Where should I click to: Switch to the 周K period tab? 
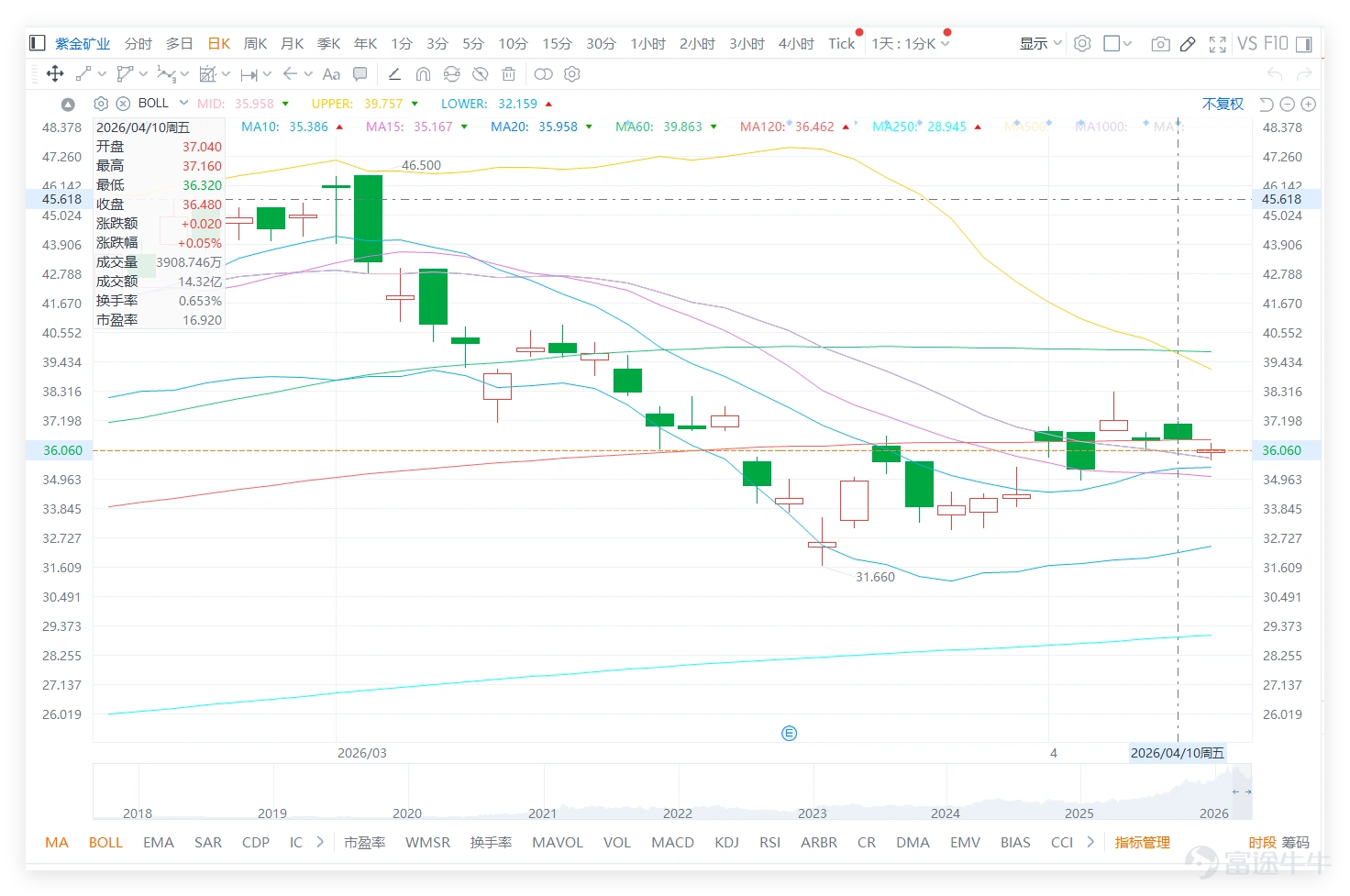255,43
